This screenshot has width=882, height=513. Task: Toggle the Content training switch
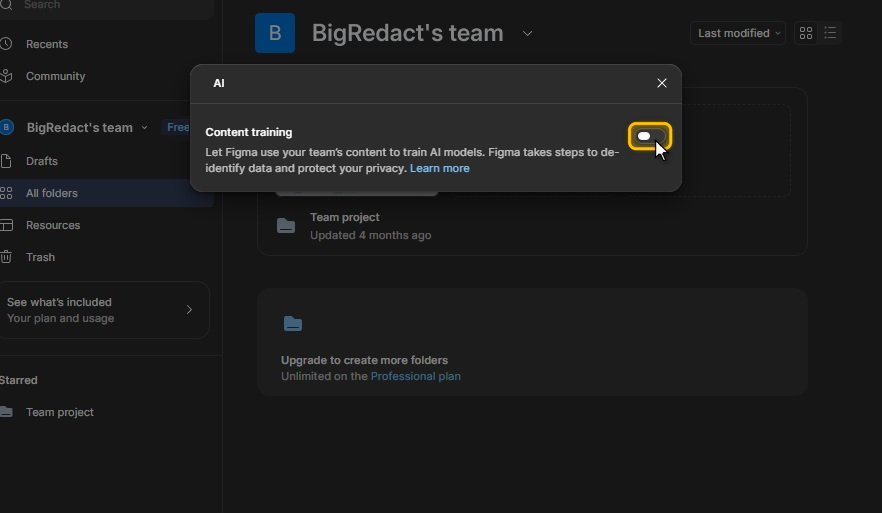pyautogui.click(x=650, y=136)
